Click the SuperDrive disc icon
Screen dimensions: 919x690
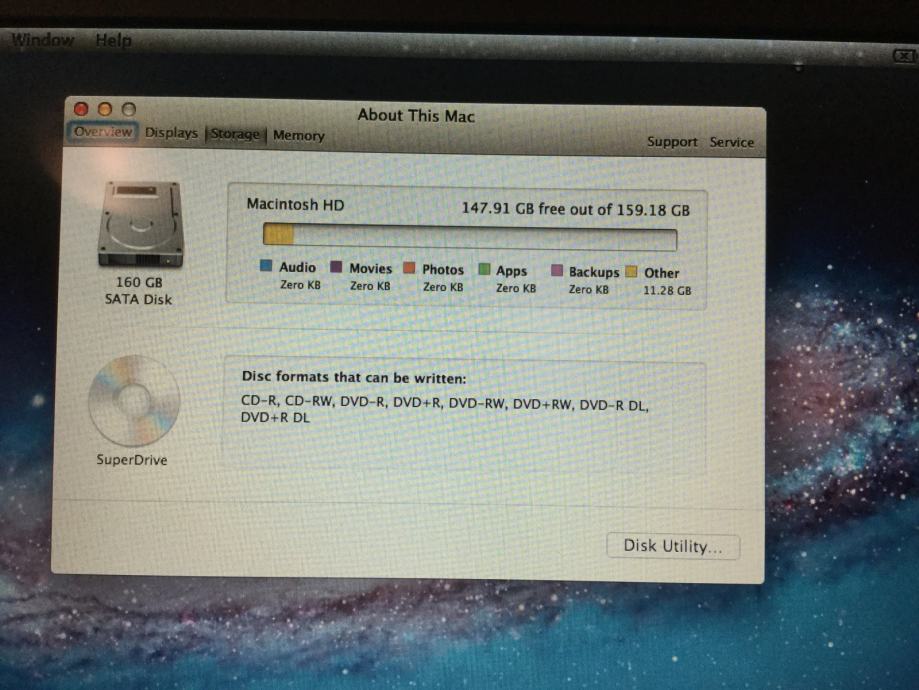[x=134, y=401]
